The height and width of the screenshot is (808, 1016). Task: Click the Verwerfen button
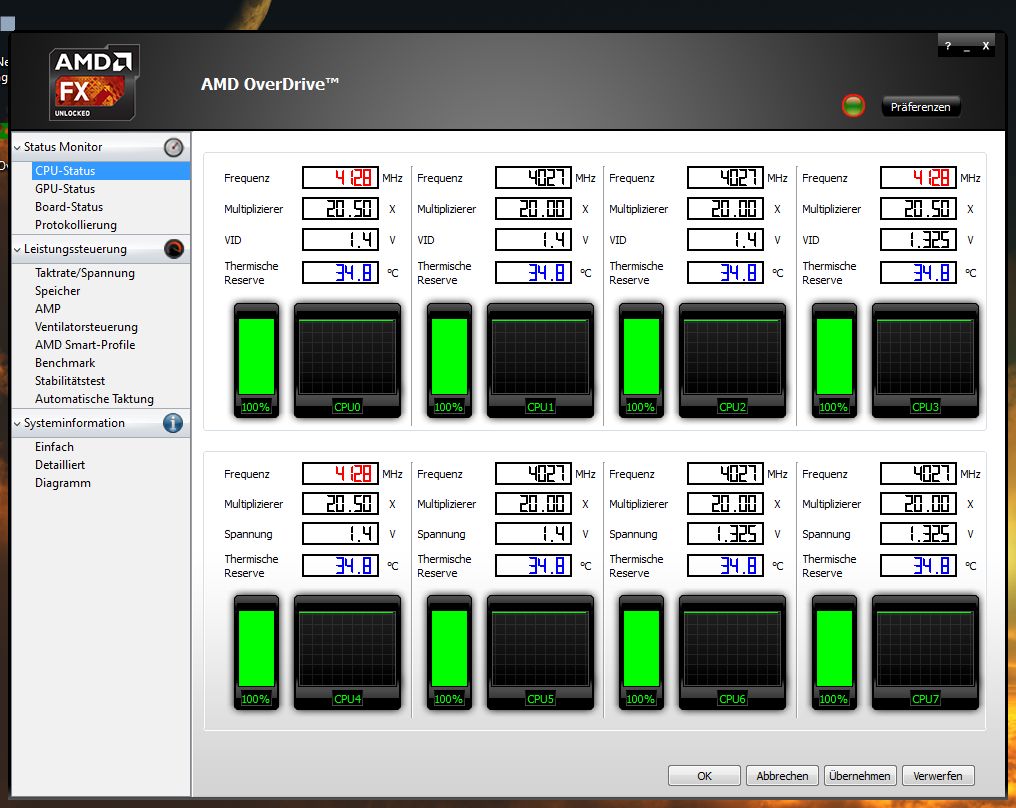click(938, 776)
